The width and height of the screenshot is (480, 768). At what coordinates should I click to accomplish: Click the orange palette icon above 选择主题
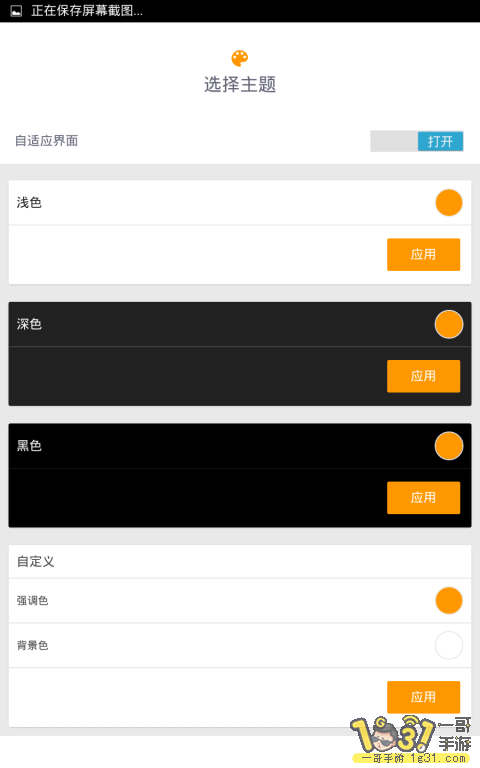[240, 58]
